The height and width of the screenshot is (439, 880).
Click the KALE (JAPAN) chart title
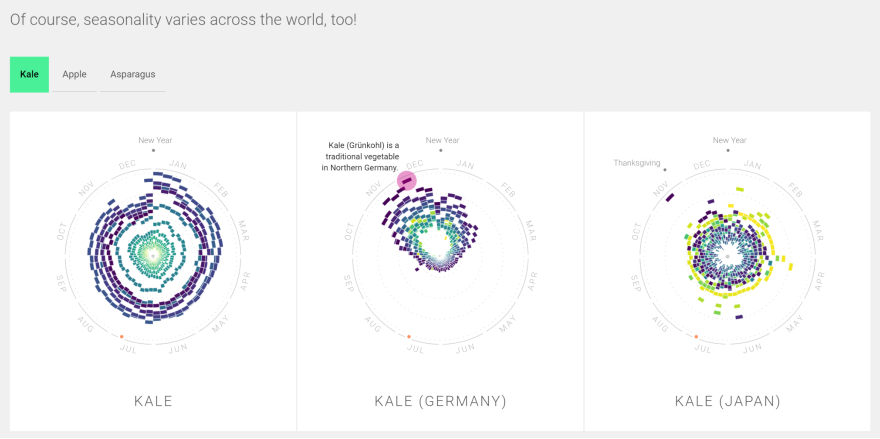(x=727, y=401)
